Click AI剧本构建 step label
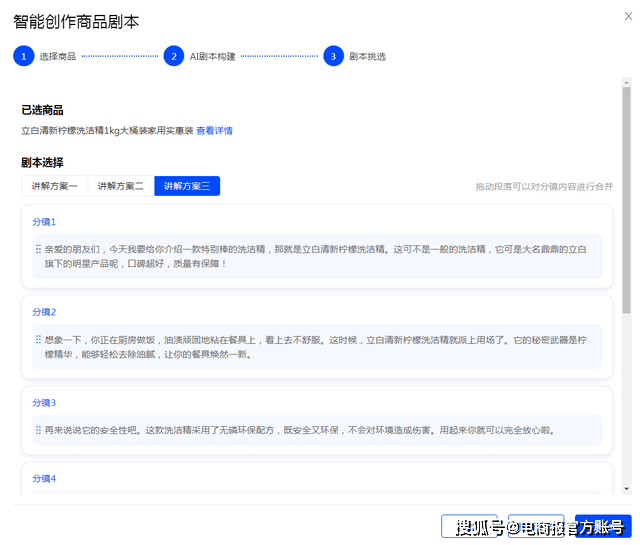 click(x=212, y=56)
